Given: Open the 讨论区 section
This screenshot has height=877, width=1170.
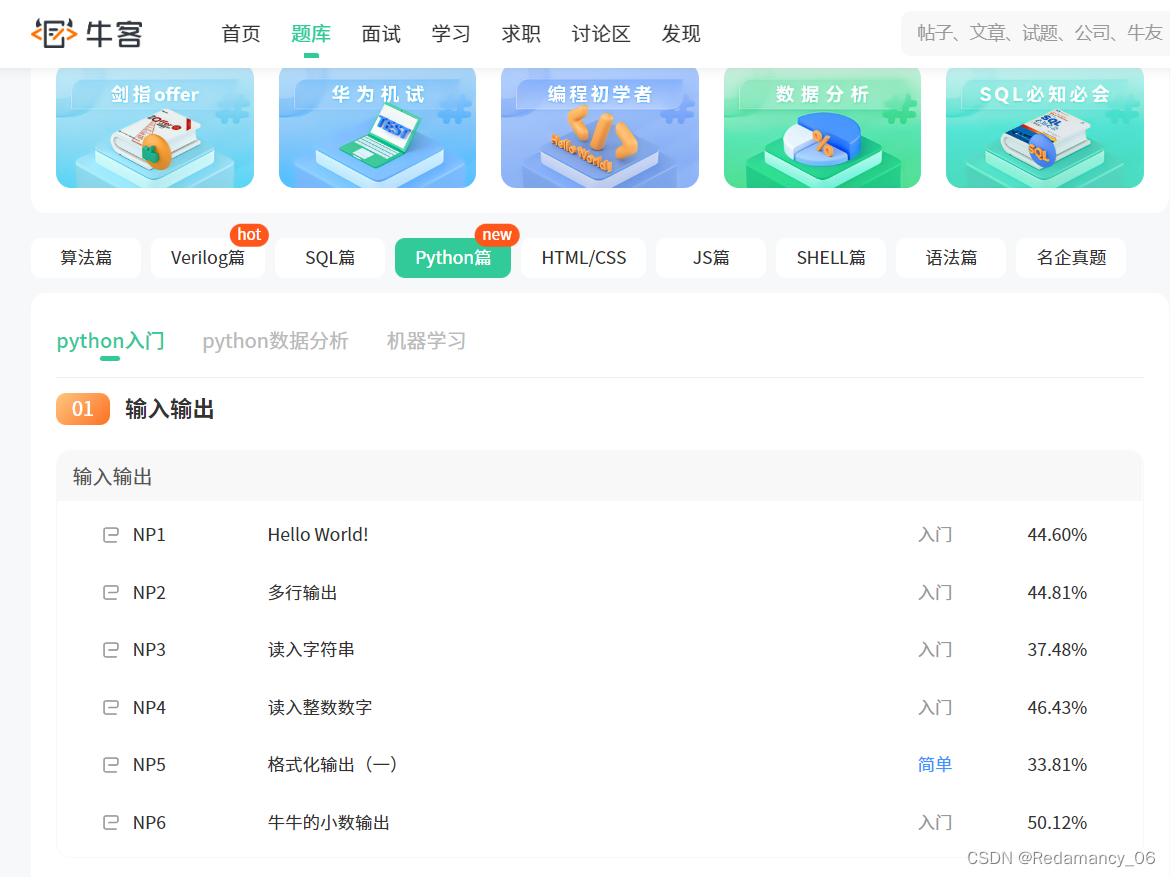Looking at the screenshot, I should pos(599,33).
